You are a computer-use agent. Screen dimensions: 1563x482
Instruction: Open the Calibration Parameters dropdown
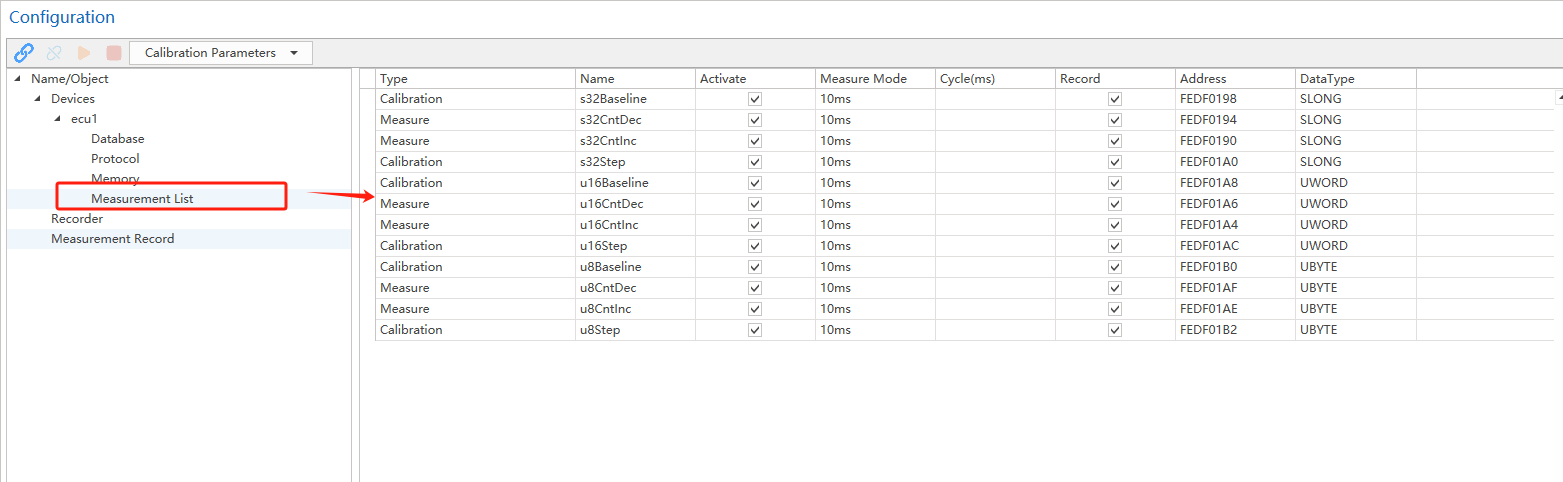tap(221, 53)
